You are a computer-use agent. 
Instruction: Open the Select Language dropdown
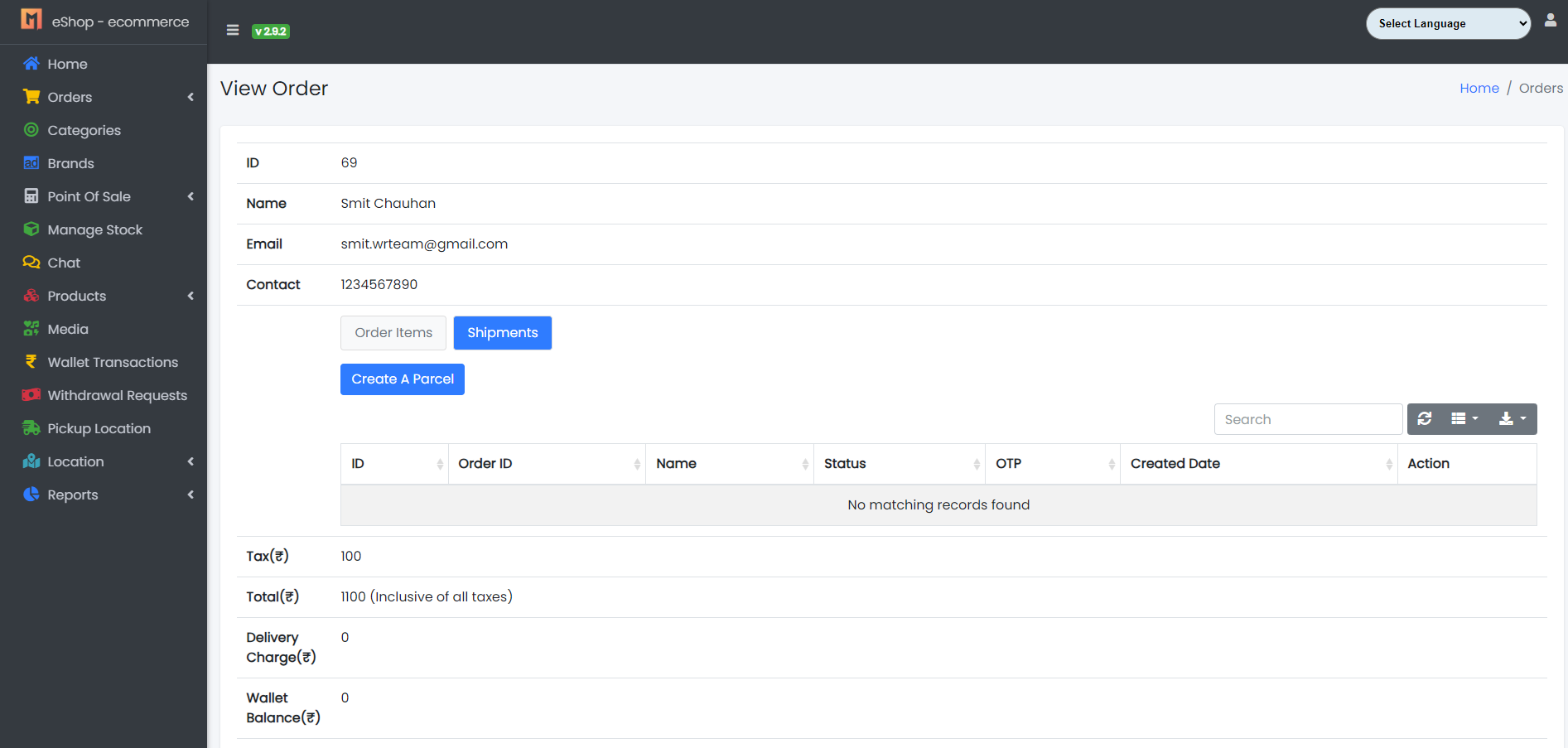[x=1448, y=23]
